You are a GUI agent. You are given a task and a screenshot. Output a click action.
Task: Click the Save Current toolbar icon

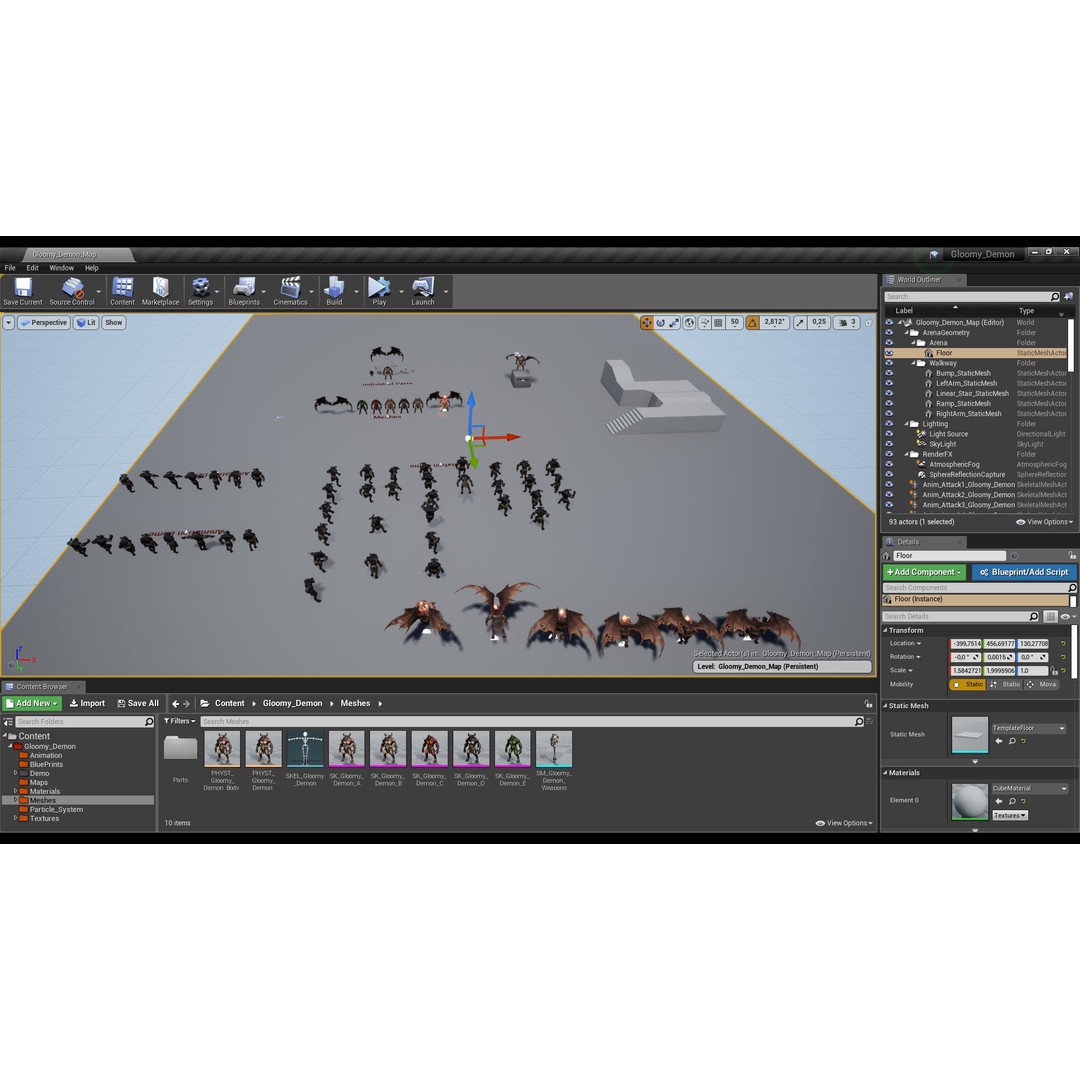23,291
